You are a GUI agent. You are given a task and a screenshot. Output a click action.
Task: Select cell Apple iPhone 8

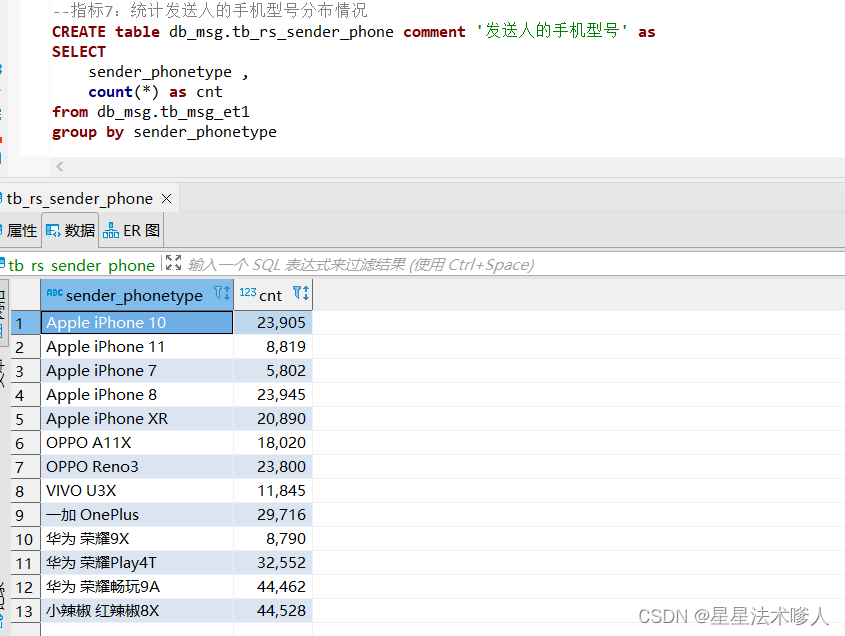click(137, 395)
